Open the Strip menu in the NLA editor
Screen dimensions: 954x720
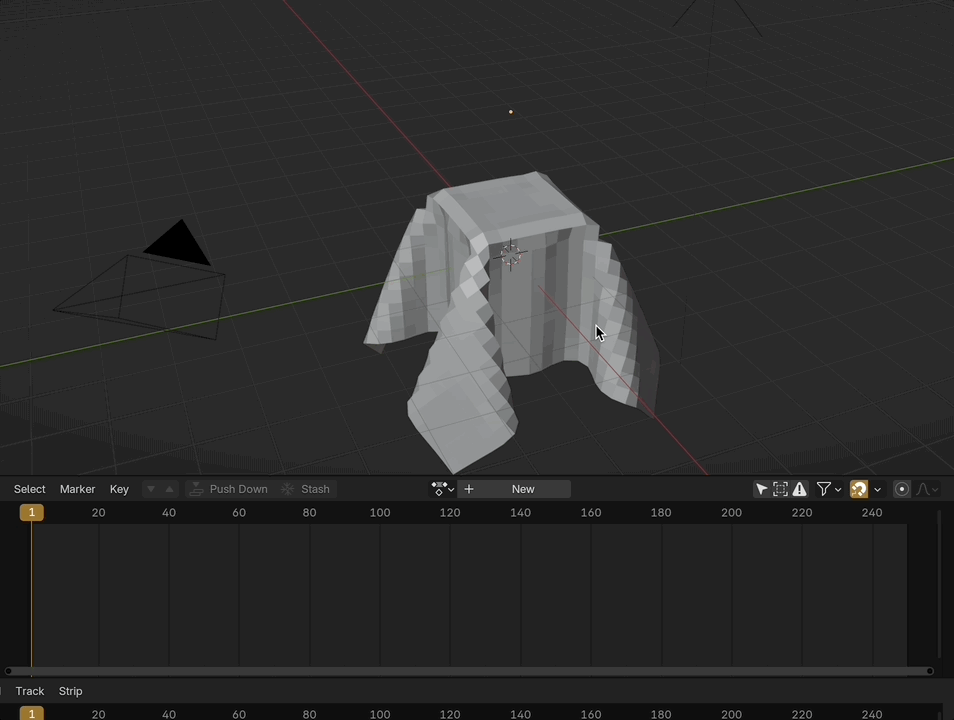coord(71,691)
